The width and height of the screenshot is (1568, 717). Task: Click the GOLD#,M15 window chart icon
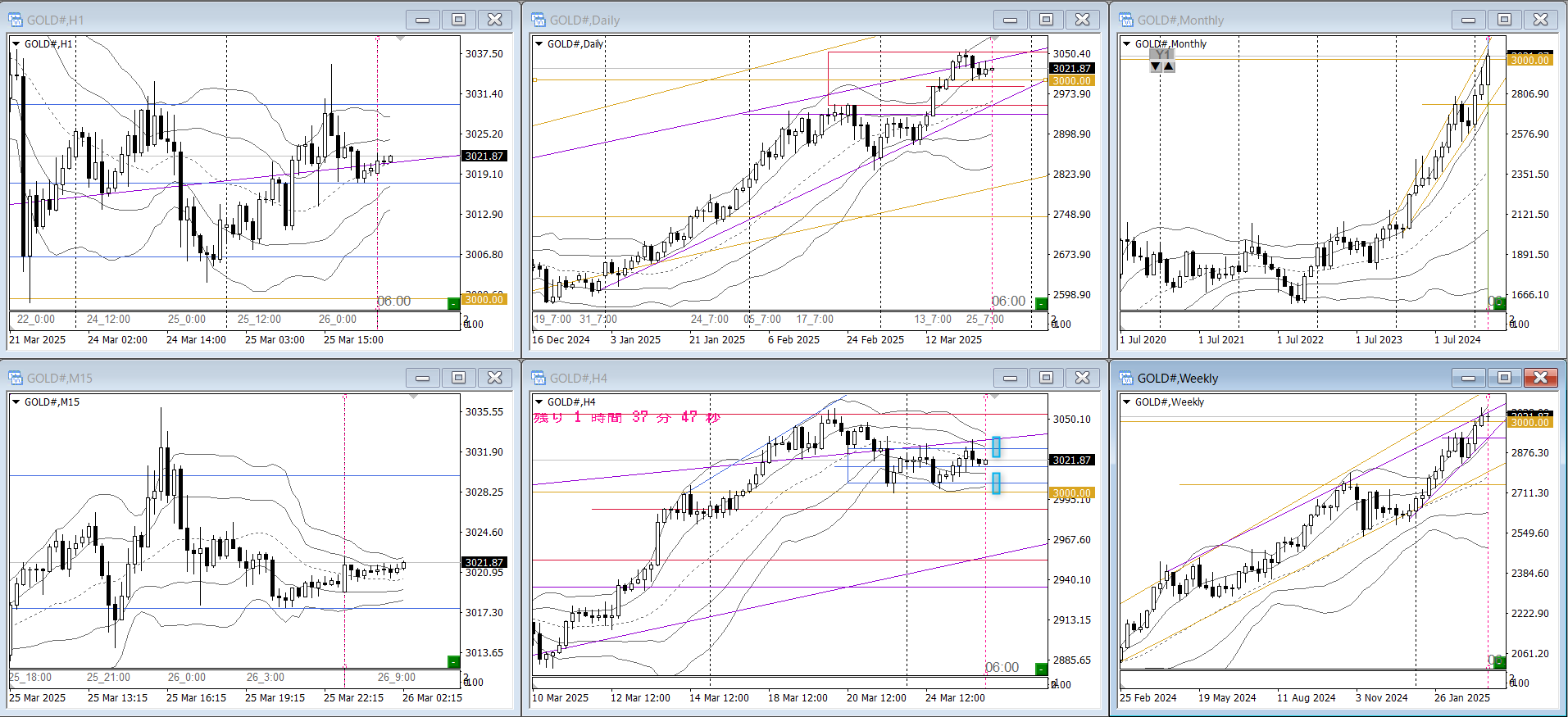pos(16,378)
